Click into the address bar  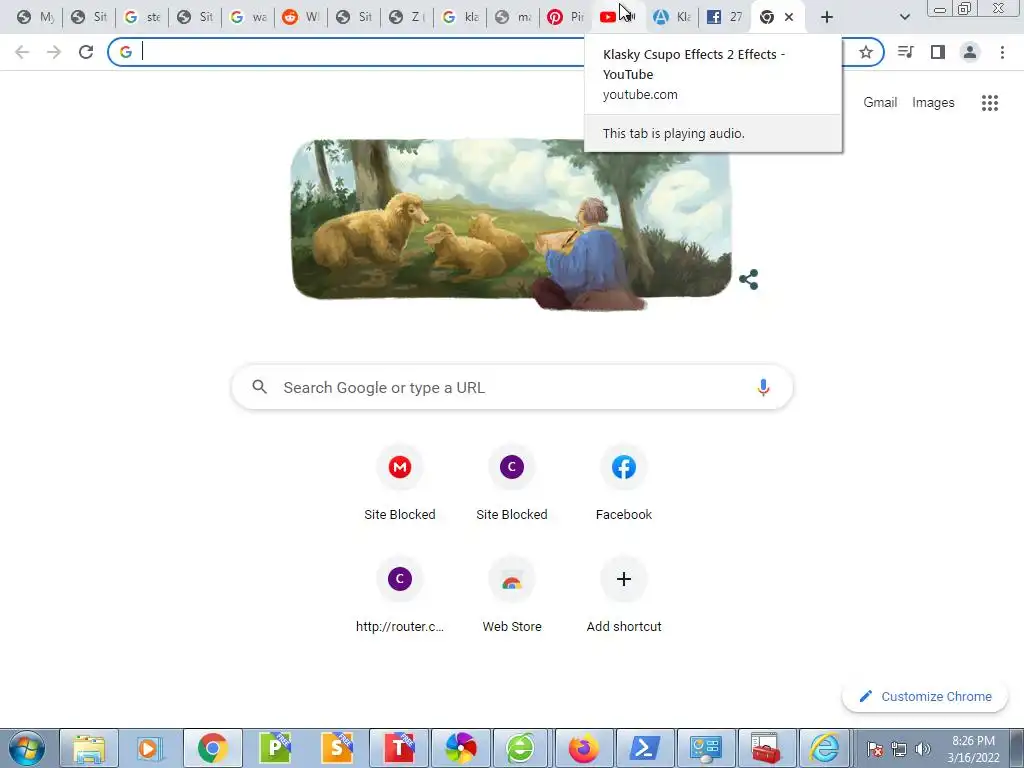(x=359, y=52)
